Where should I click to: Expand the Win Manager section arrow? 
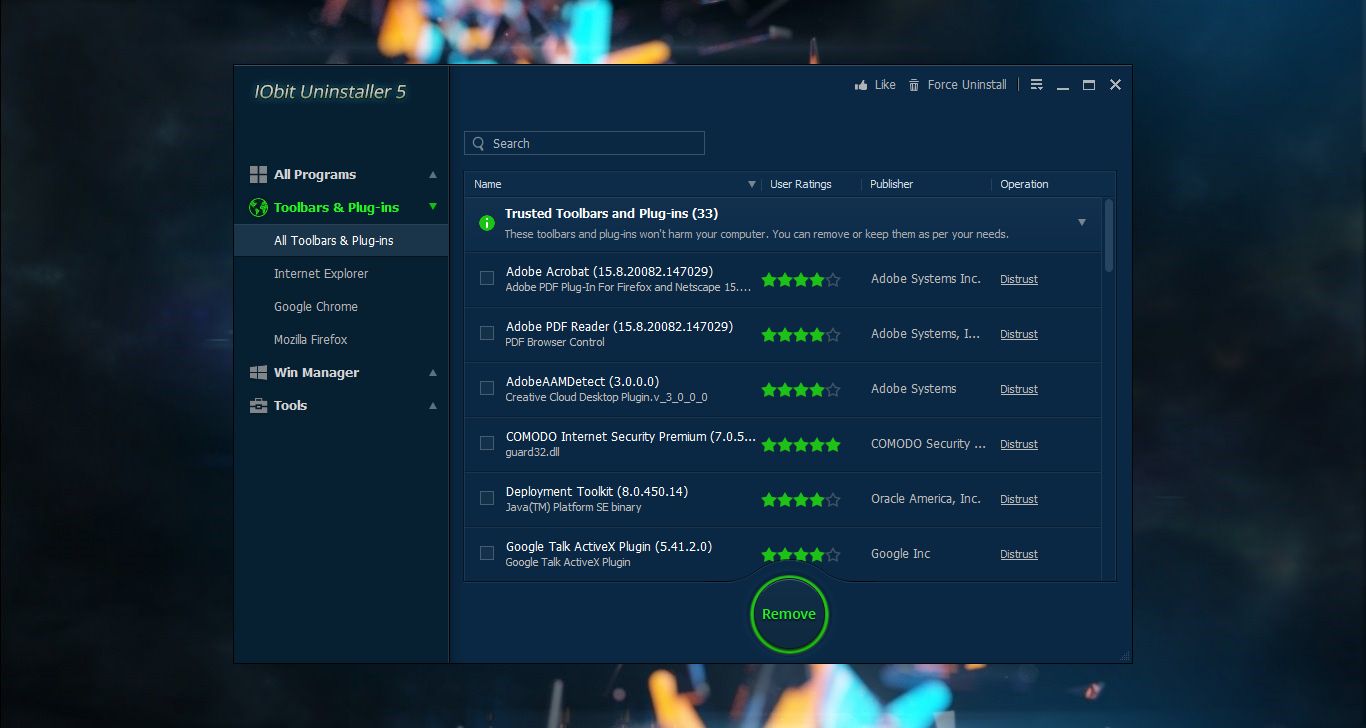[433, 372]
